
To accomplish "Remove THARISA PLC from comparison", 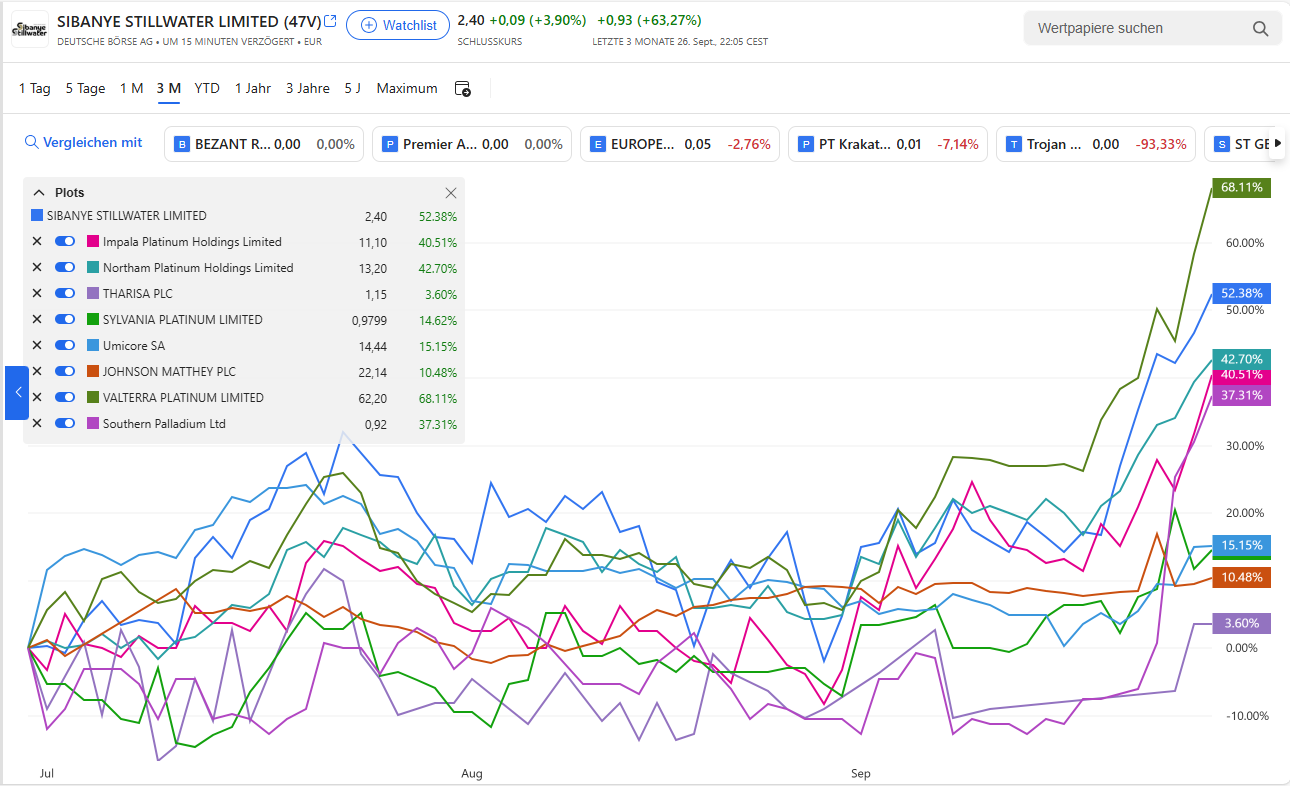I will (37, 293).
